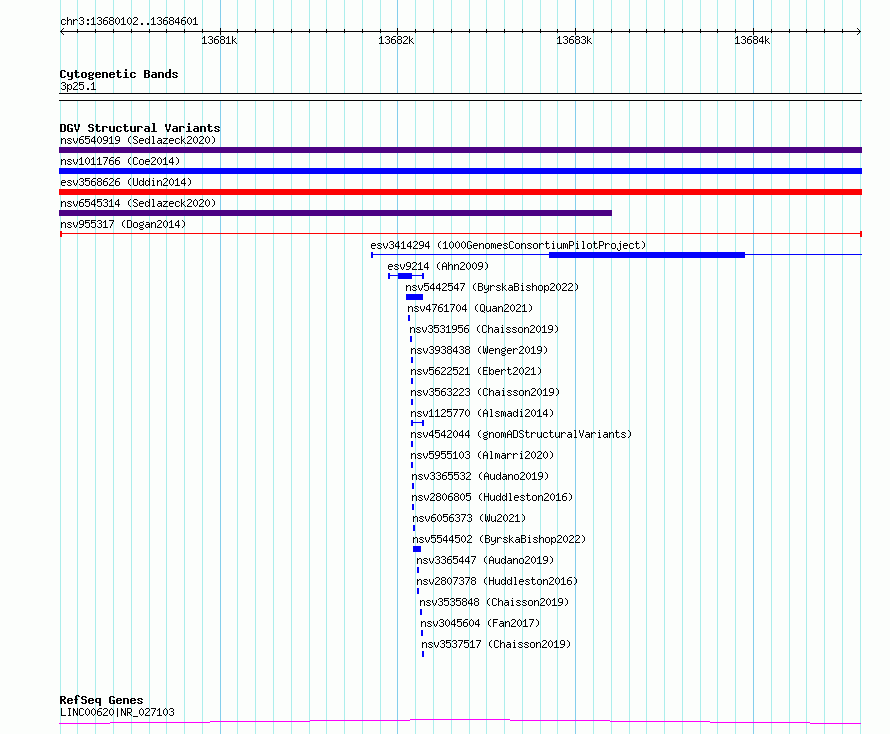Image resolution: width=890 pixels, height=734 pixels.
Task: Click the small blue block under nsv5544502
Action: point(417,549)
